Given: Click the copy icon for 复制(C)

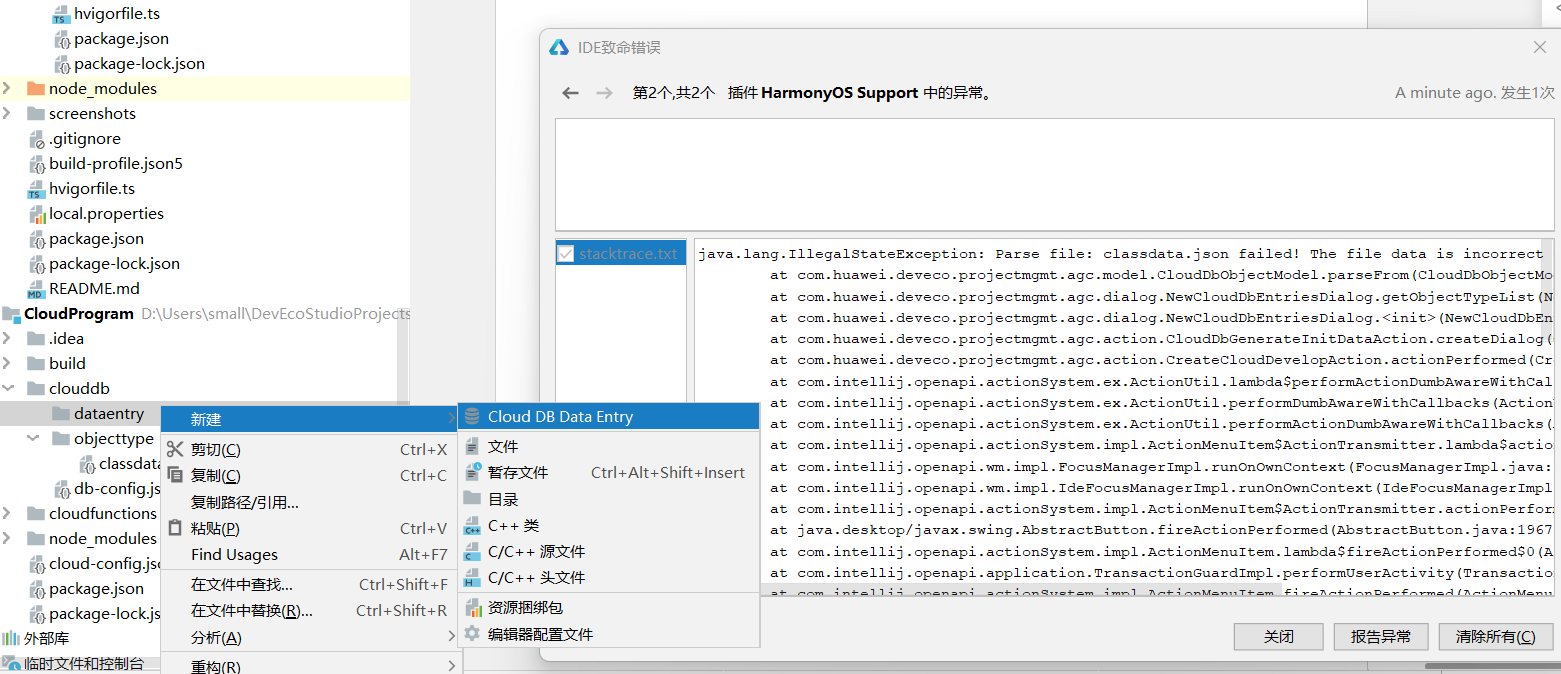Looking at the screenshot, I should tap(175, 475).
